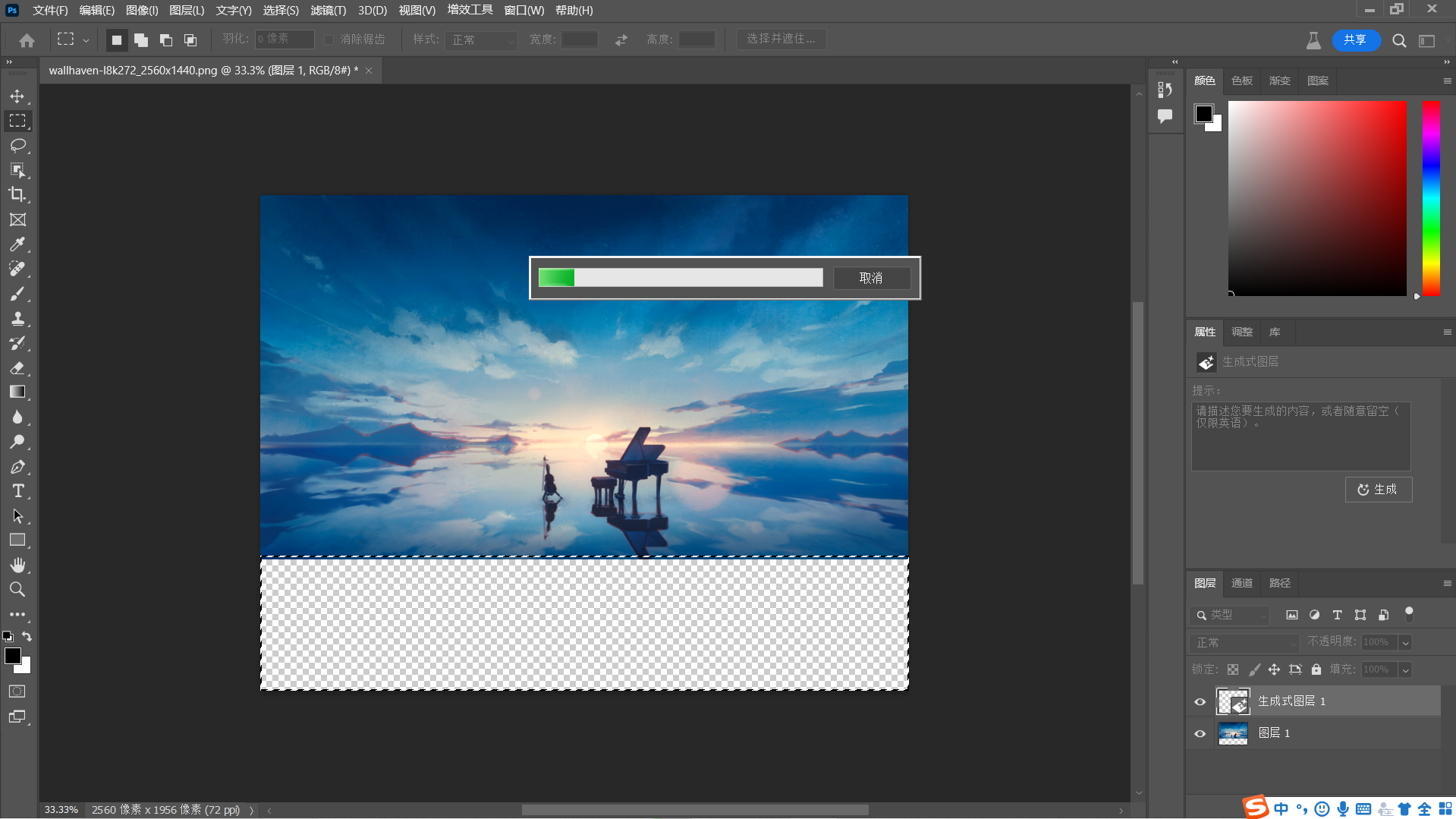Click the 选择并遮住... button
The image size is (1456, 819).
click(x=781, y=39)
